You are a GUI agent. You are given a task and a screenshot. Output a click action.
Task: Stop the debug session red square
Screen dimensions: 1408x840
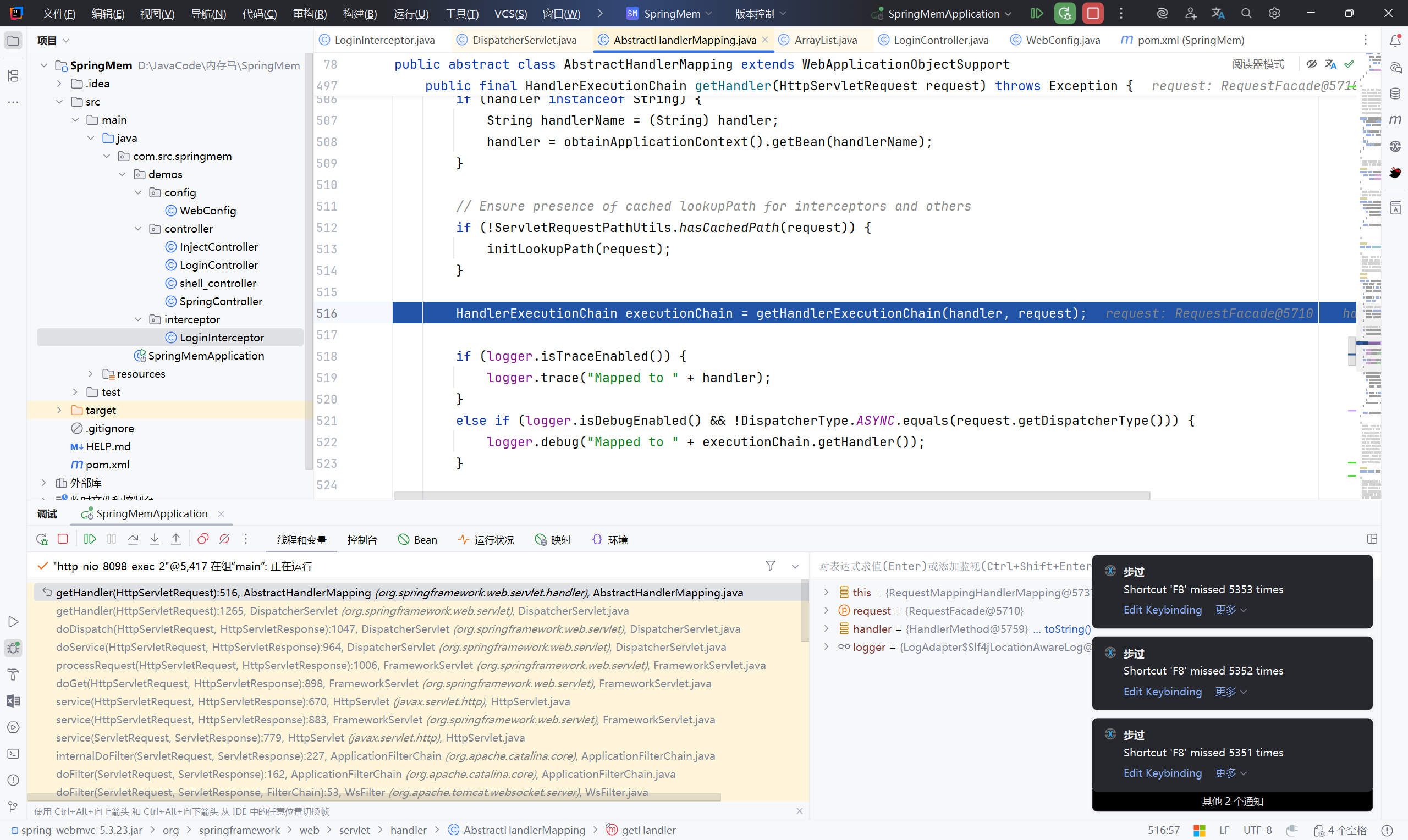[63, 539]
